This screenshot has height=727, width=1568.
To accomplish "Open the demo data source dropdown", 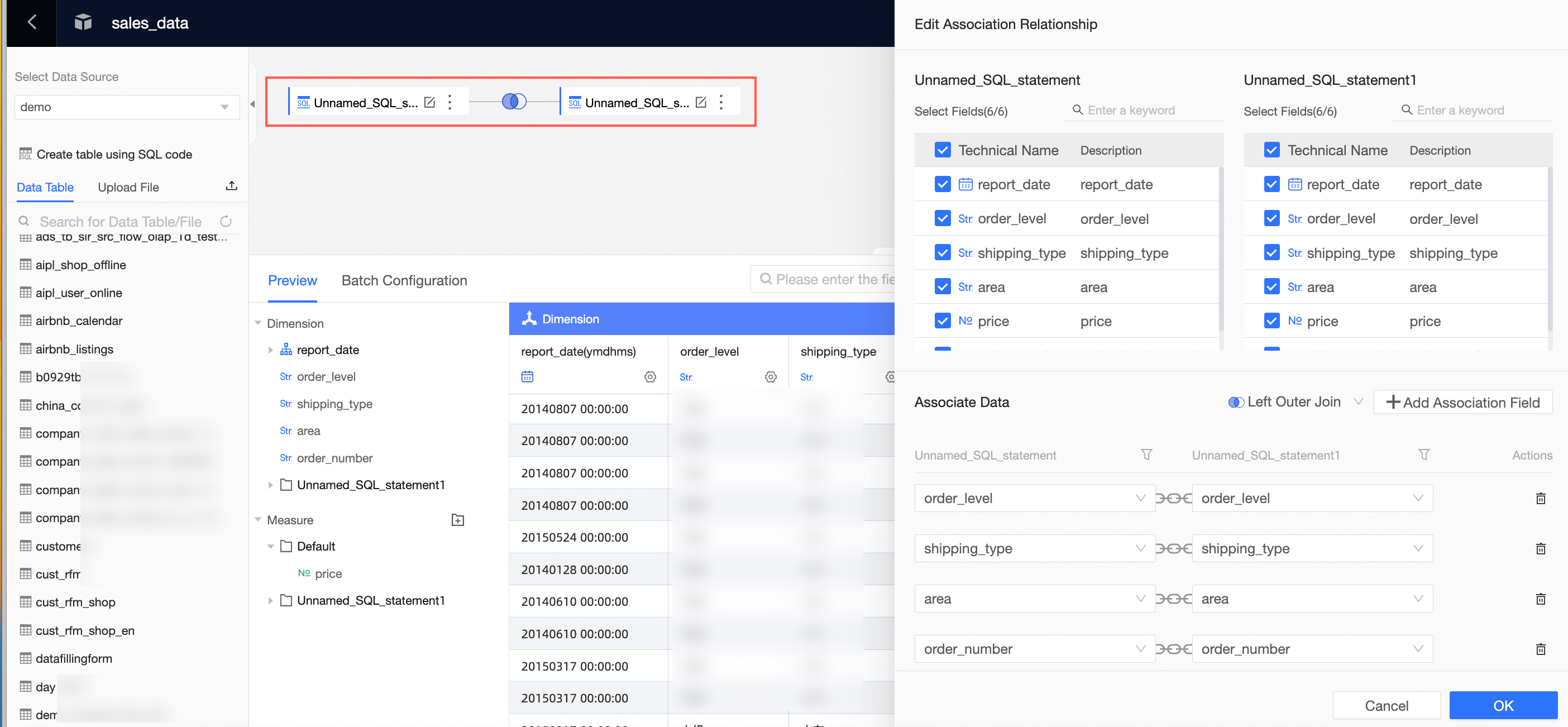I will [127, 107].
